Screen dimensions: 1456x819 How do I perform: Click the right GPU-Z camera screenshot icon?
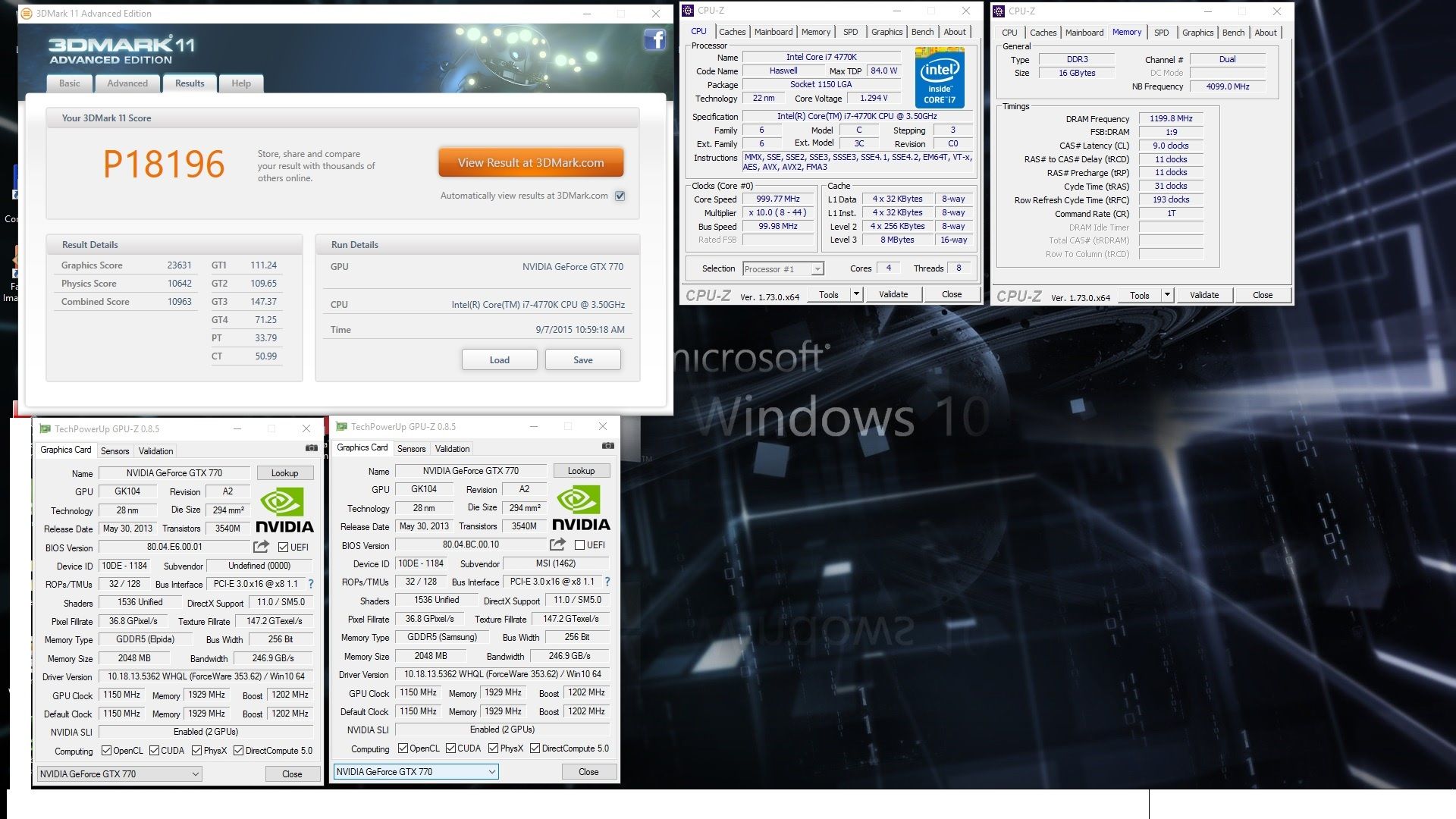607,446
